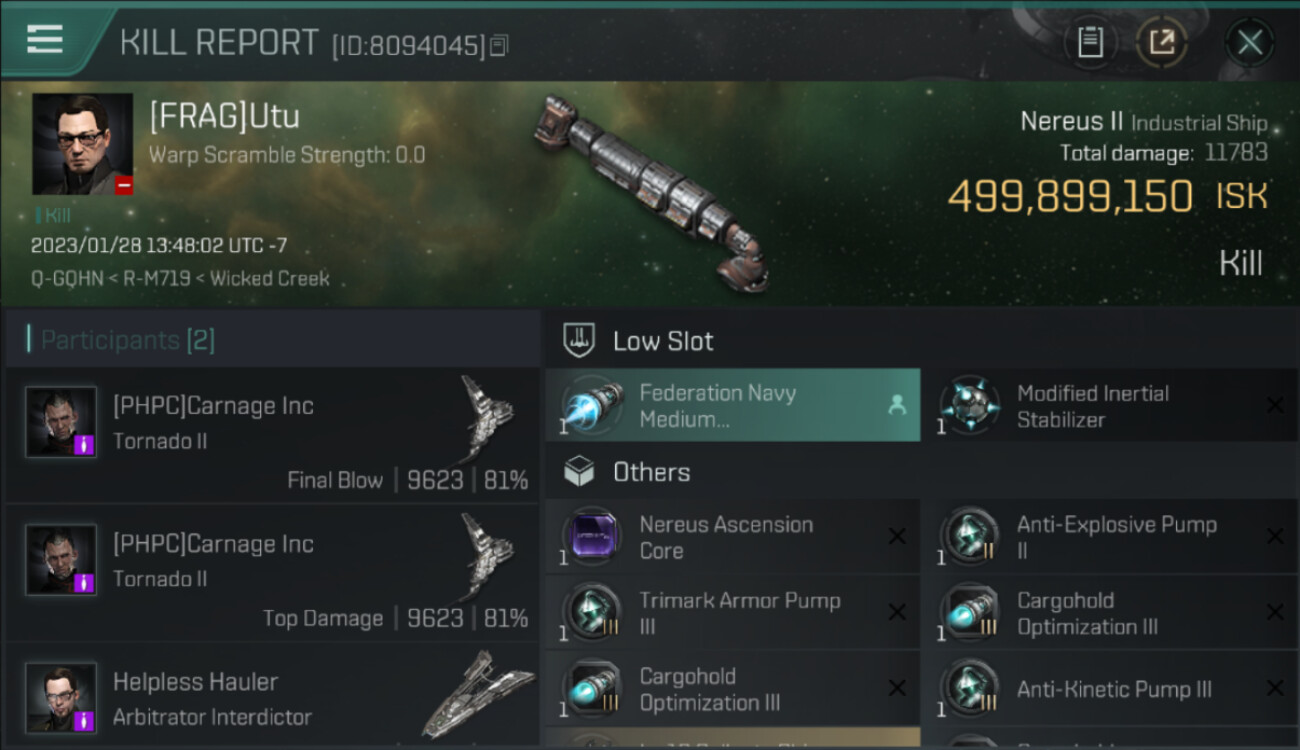The height and width of the screenshot is (750, 1300).
Task: Share the kill report externally
Action: click(x=1161, y=42)
